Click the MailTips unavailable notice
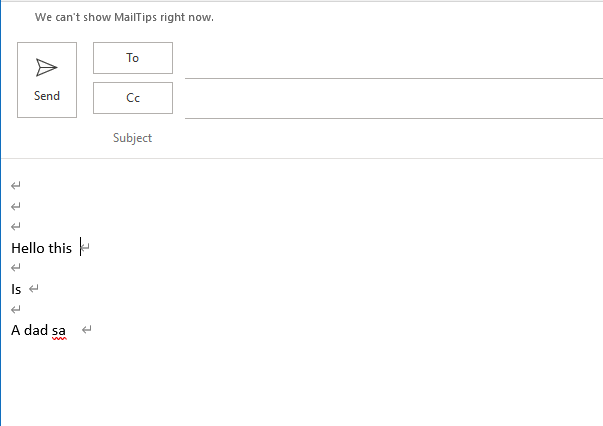 (124, 18)
